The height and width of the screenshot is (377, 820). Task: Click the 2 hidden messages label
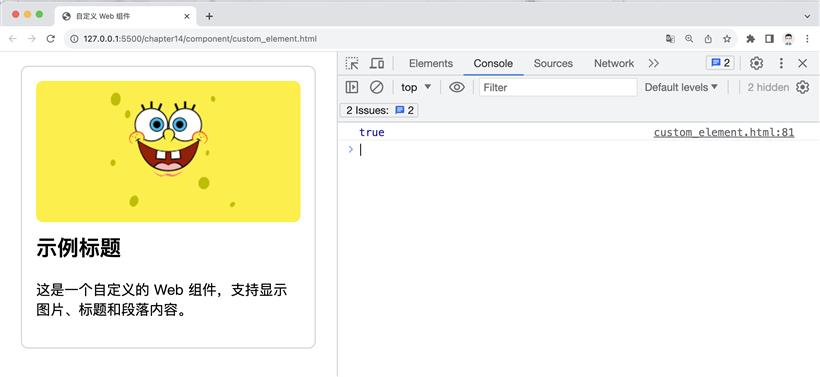pyautogui.click(x=768, y=87)
